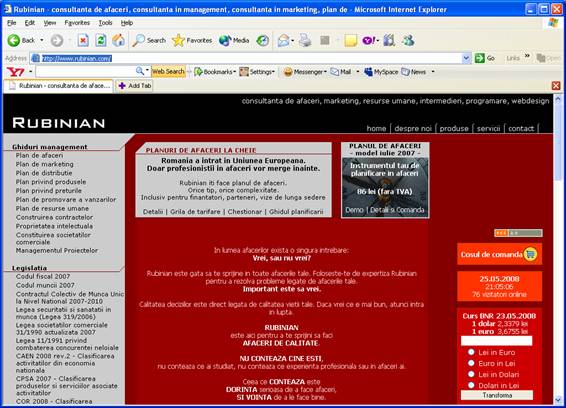Open MySpace icon on Yahoo toolbar

tap(369, 72)
